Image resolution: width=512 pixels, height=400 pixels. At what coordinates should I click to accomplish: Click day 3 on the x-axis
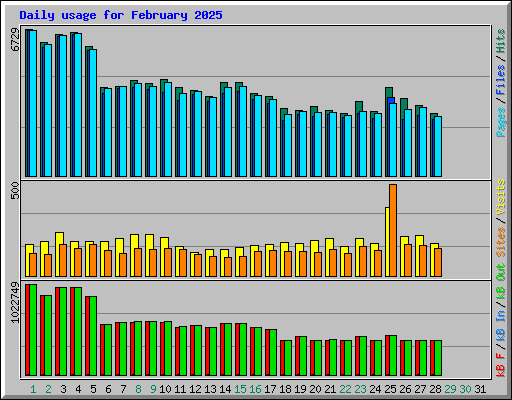63,389
